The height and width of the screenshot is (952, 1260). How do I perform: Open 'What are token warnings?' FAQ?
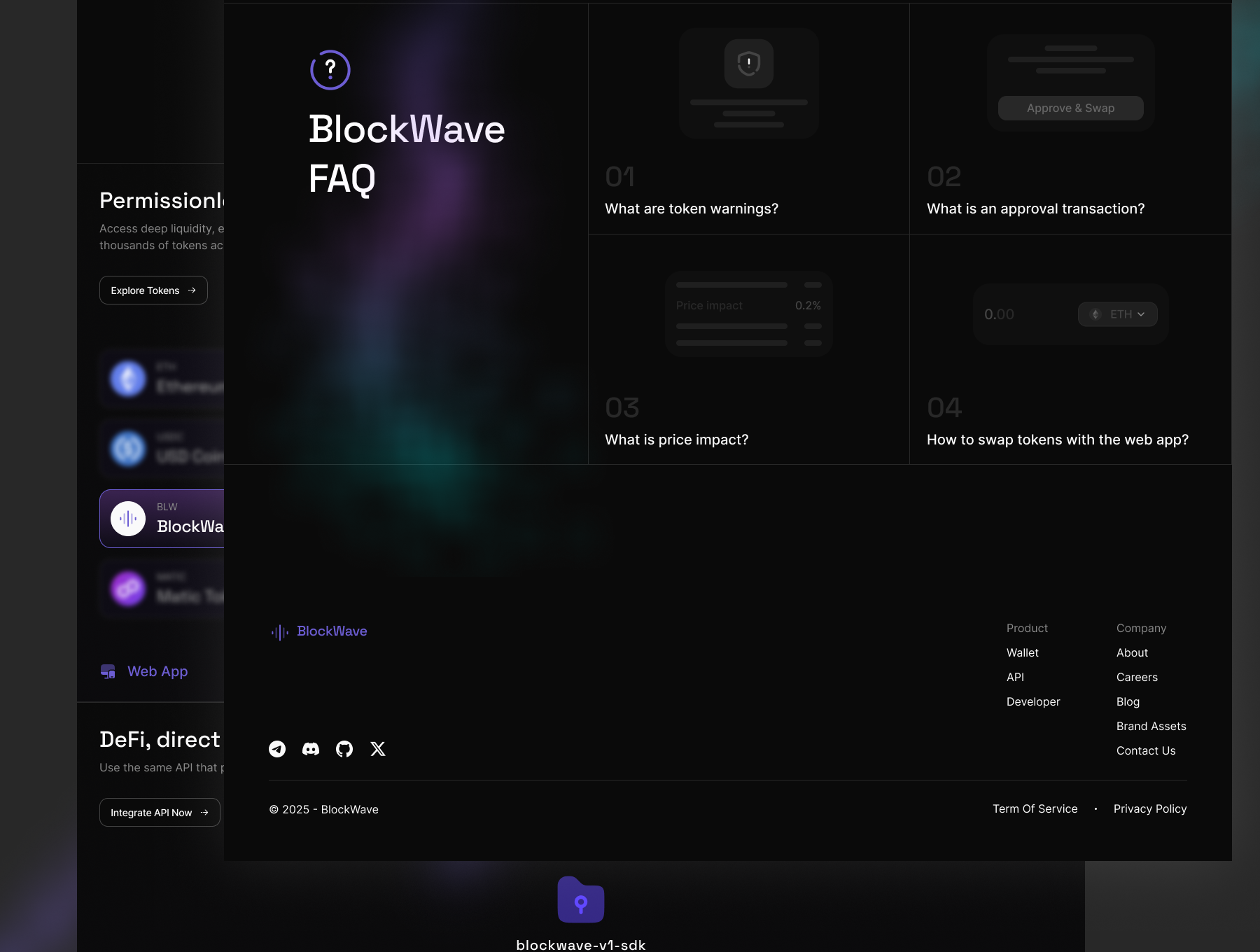pyautogui.click(x=692, y=209)
